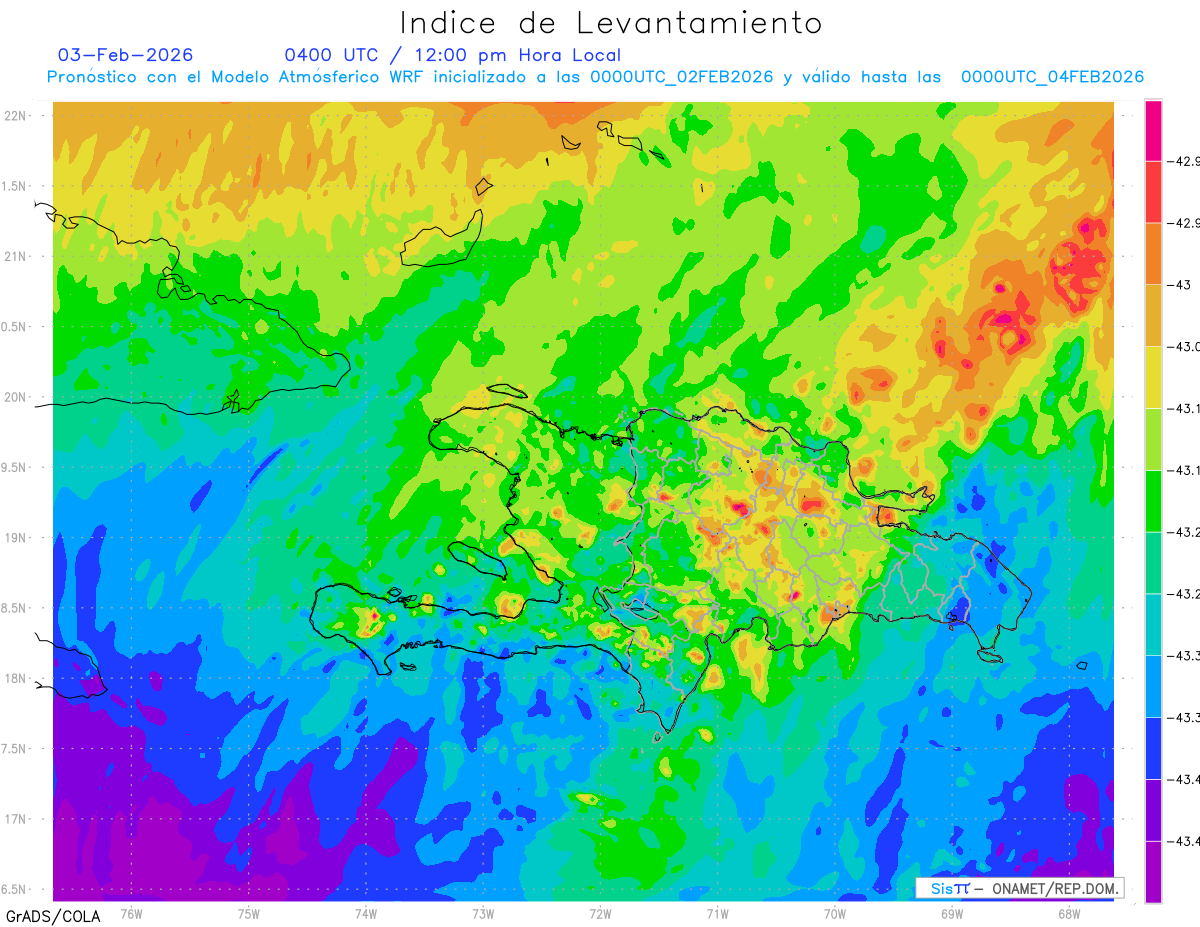Screen dimensions: 1200x927
Task: Click the "73W" longitude label
Action: (x=483, y=913)
